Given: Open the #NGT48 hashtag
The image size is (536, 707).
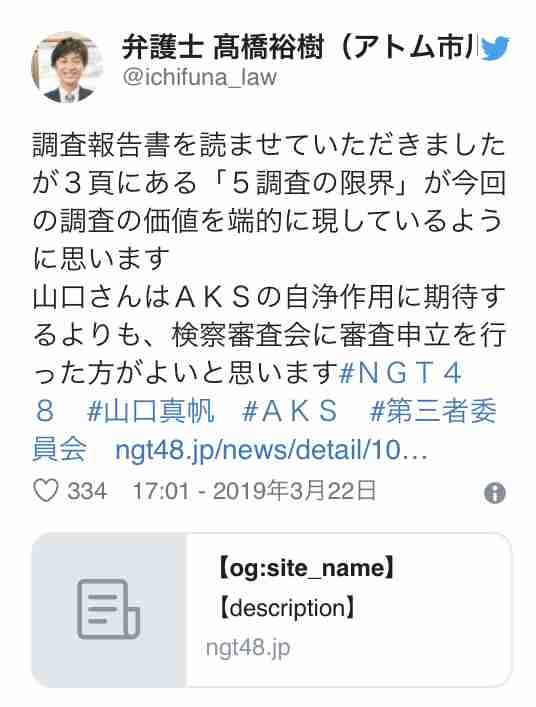Looking at the screenshot, I should click(400, 373).
